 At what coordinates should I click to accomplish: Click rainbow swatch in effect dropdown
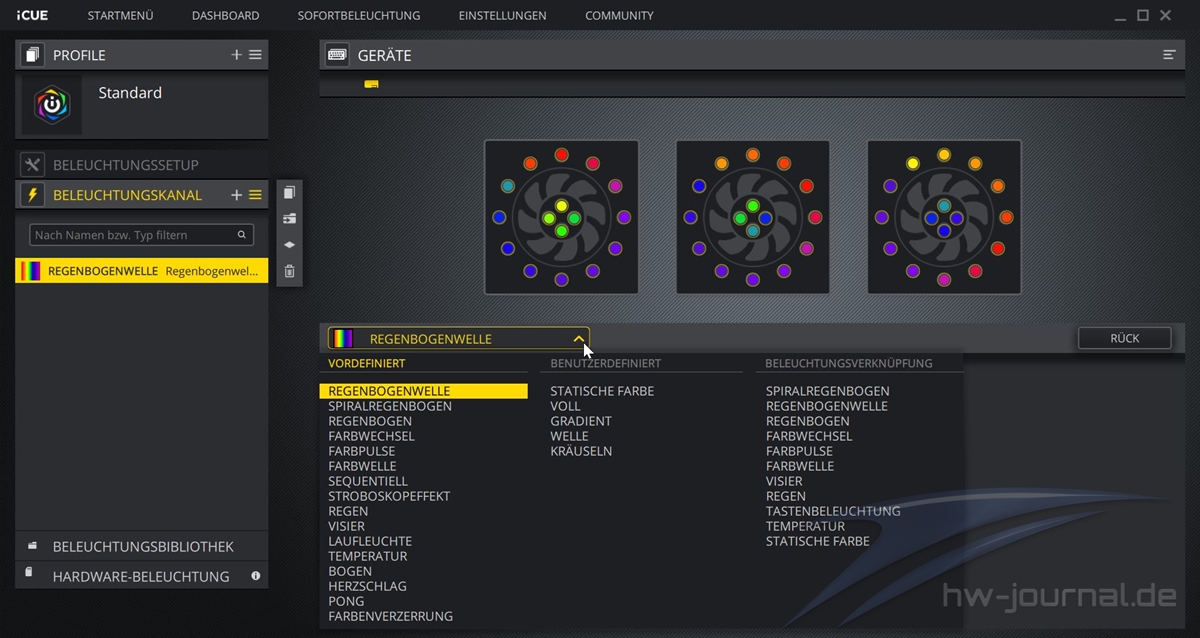click(343, 338)
